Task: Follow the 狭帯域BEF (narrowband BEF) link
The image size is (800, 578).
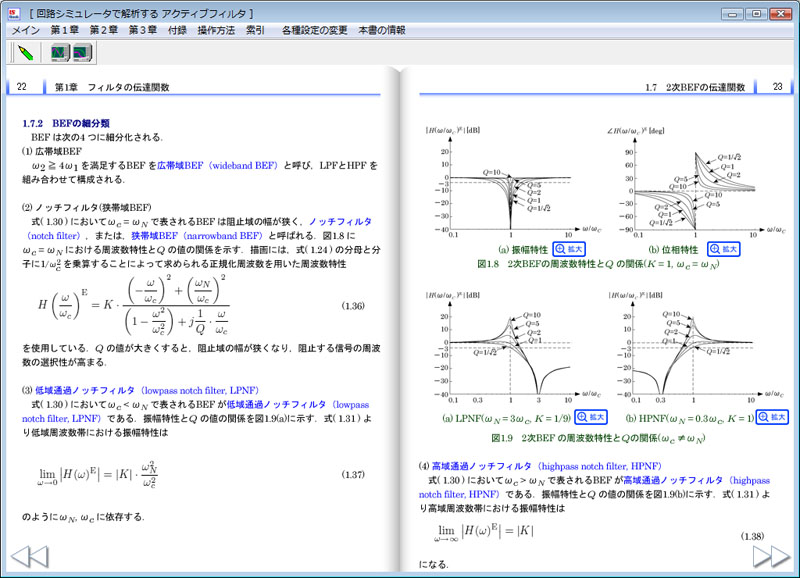Action: [x=197, y=236]
